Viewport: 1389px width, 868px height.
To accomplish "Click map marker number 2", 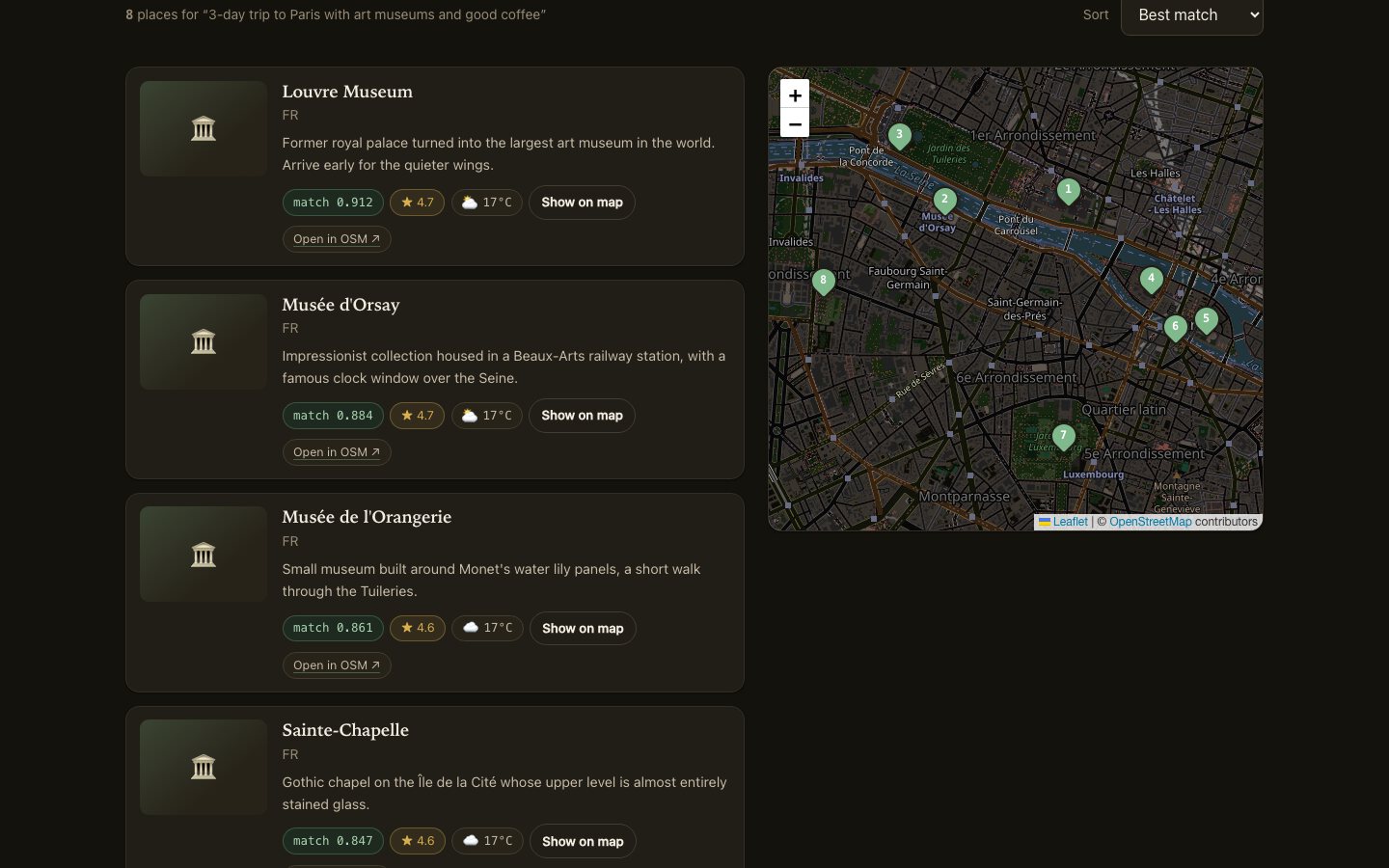I will (944, 202).
